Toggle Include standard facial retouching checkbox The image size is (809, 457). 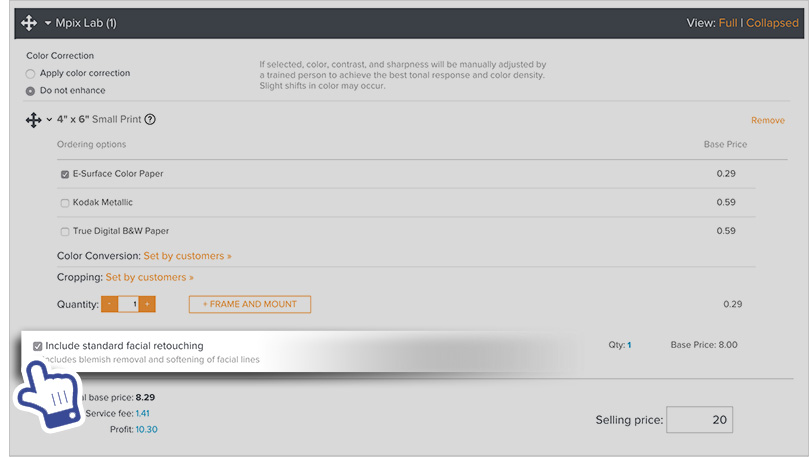tap(37, 346)
